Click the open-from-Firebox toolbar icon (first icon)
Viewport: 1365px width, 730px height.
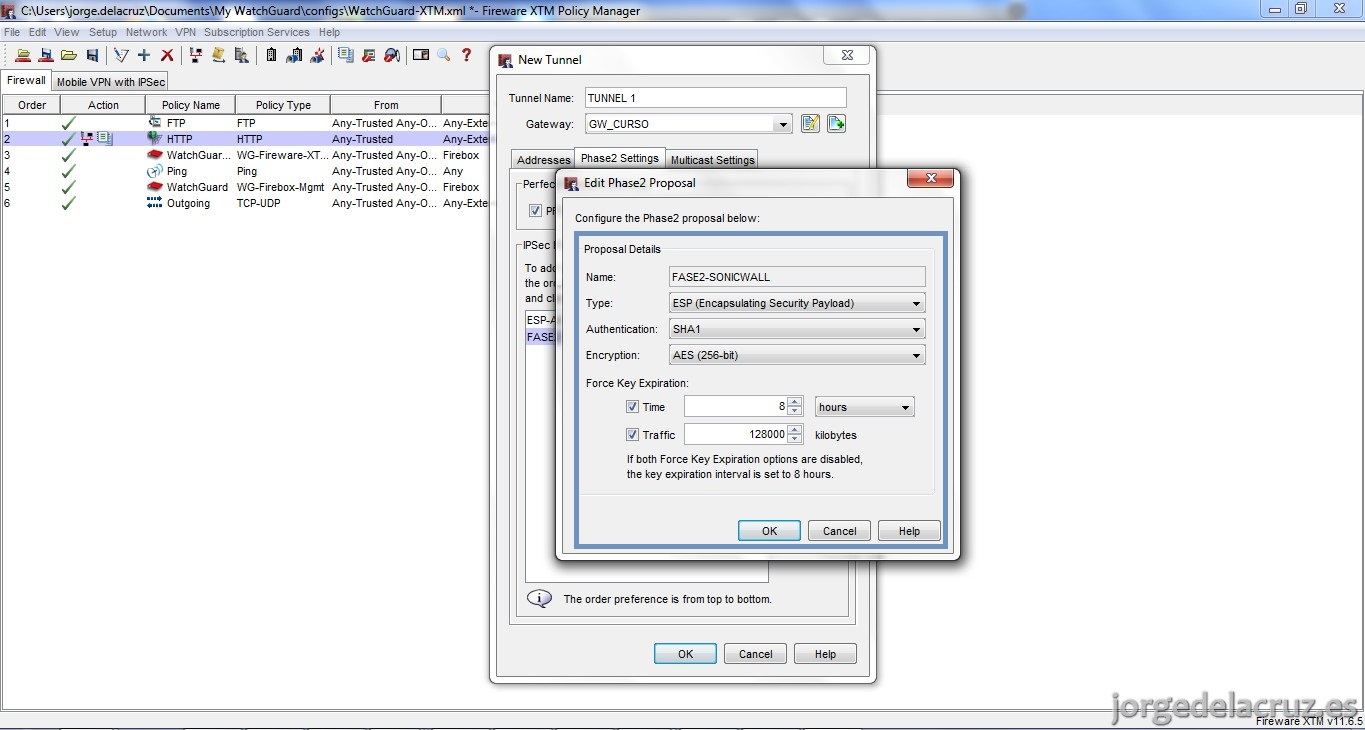22,55
